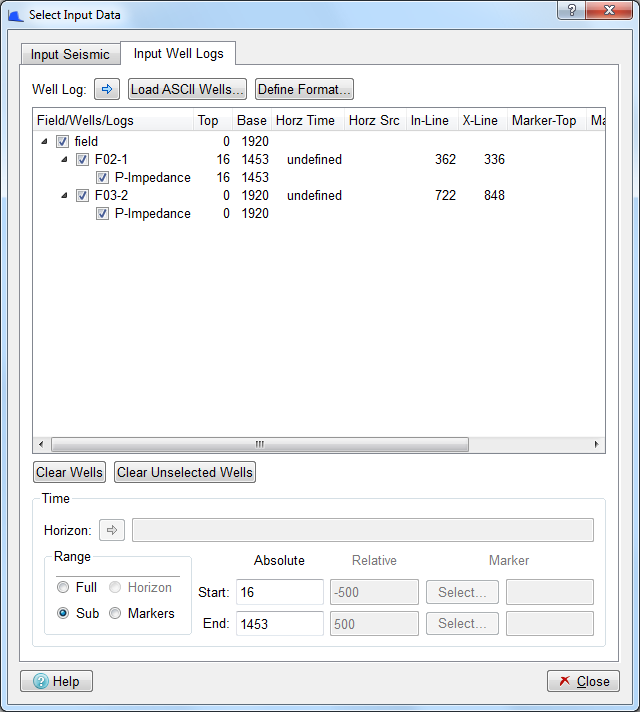Click the Relative Start field showing -500
This screenshot has height=712, width=643.
pos(374,592)
